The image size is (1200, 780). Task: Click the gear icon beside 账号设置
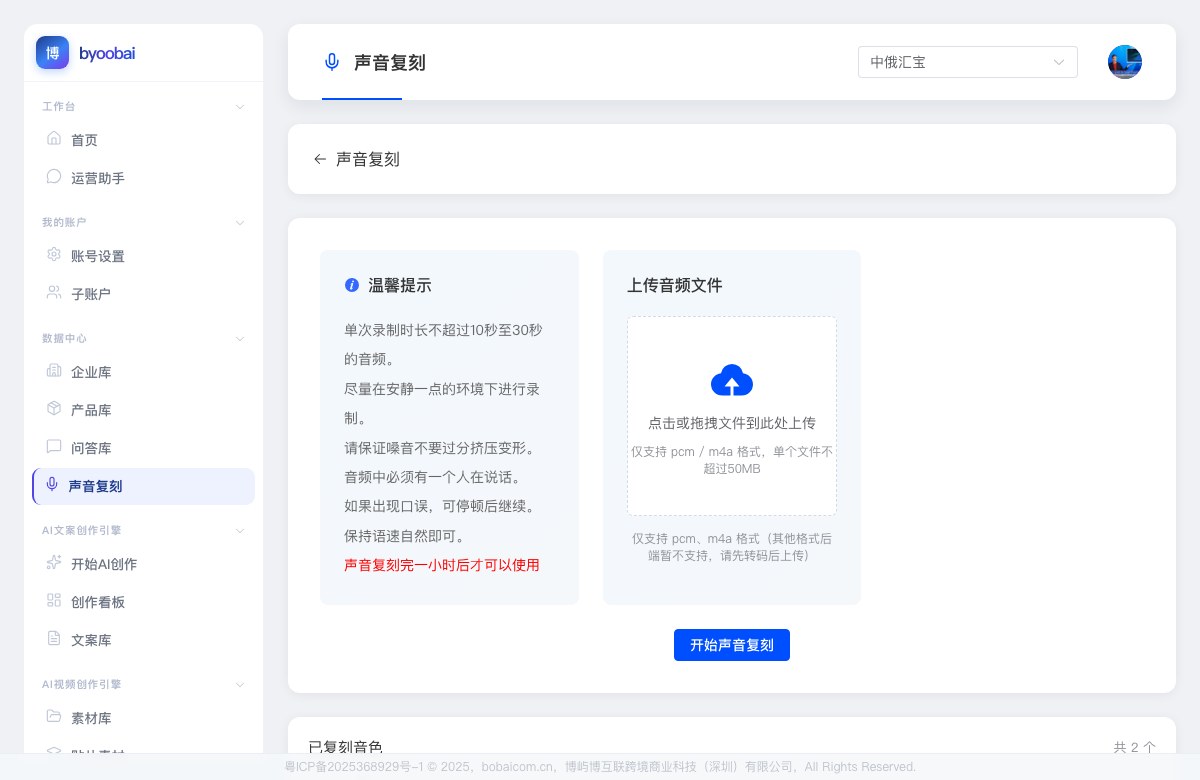tap(54, 255)
